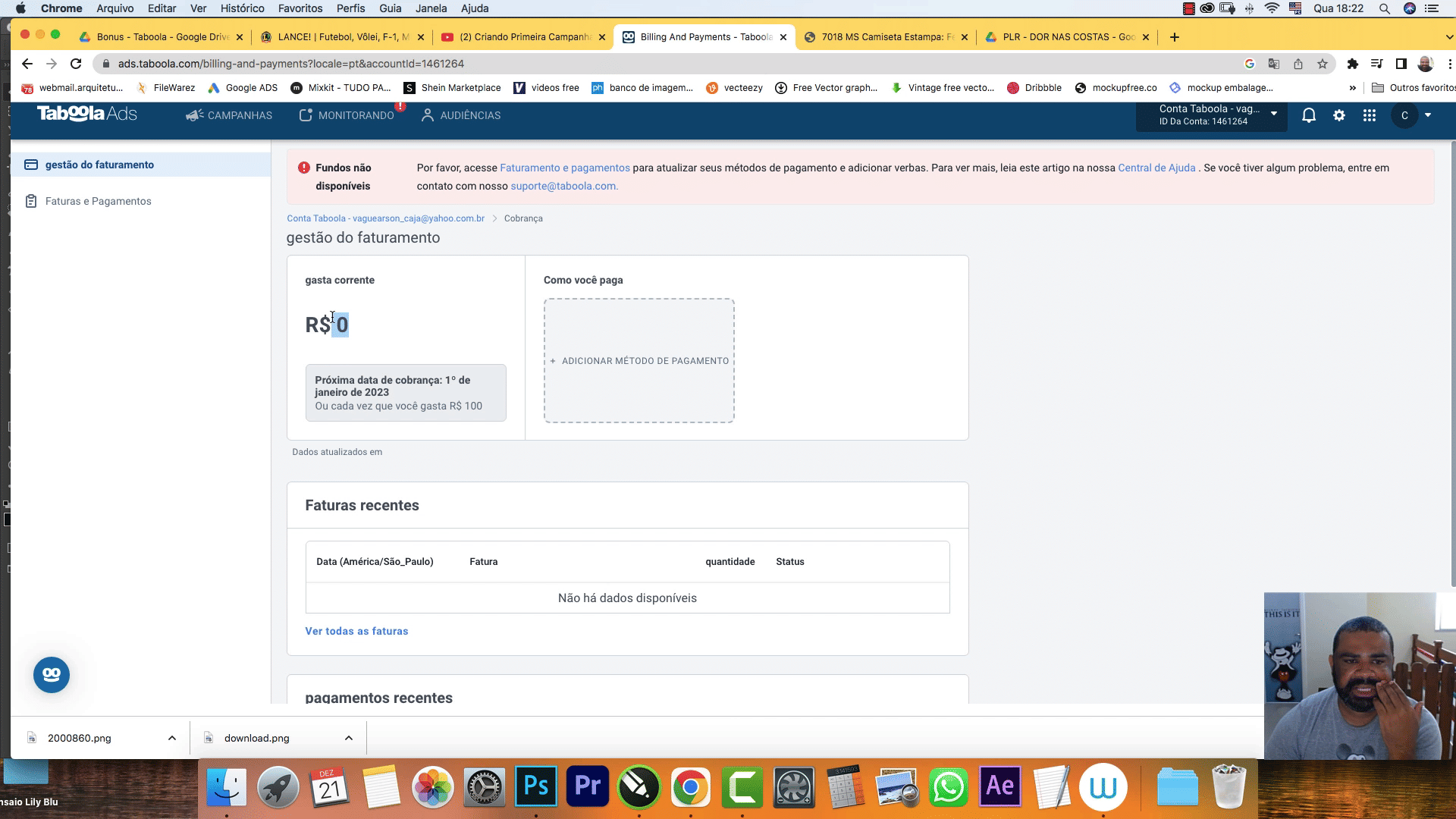Bookmark page with star icon
1456x819 pixels.
click(1323, 64)
